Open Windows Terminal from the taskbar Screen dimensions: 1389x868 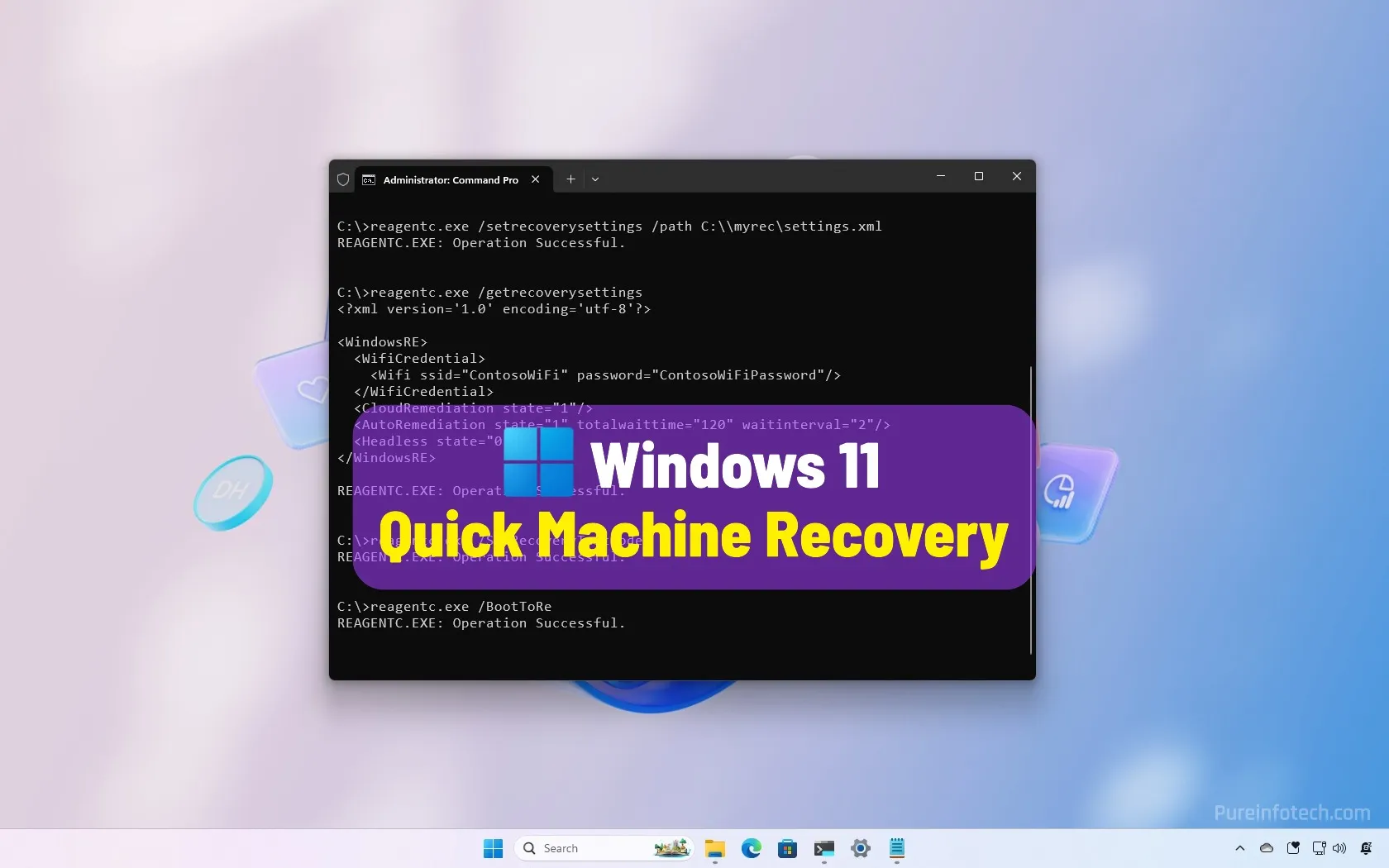(823, 848)
